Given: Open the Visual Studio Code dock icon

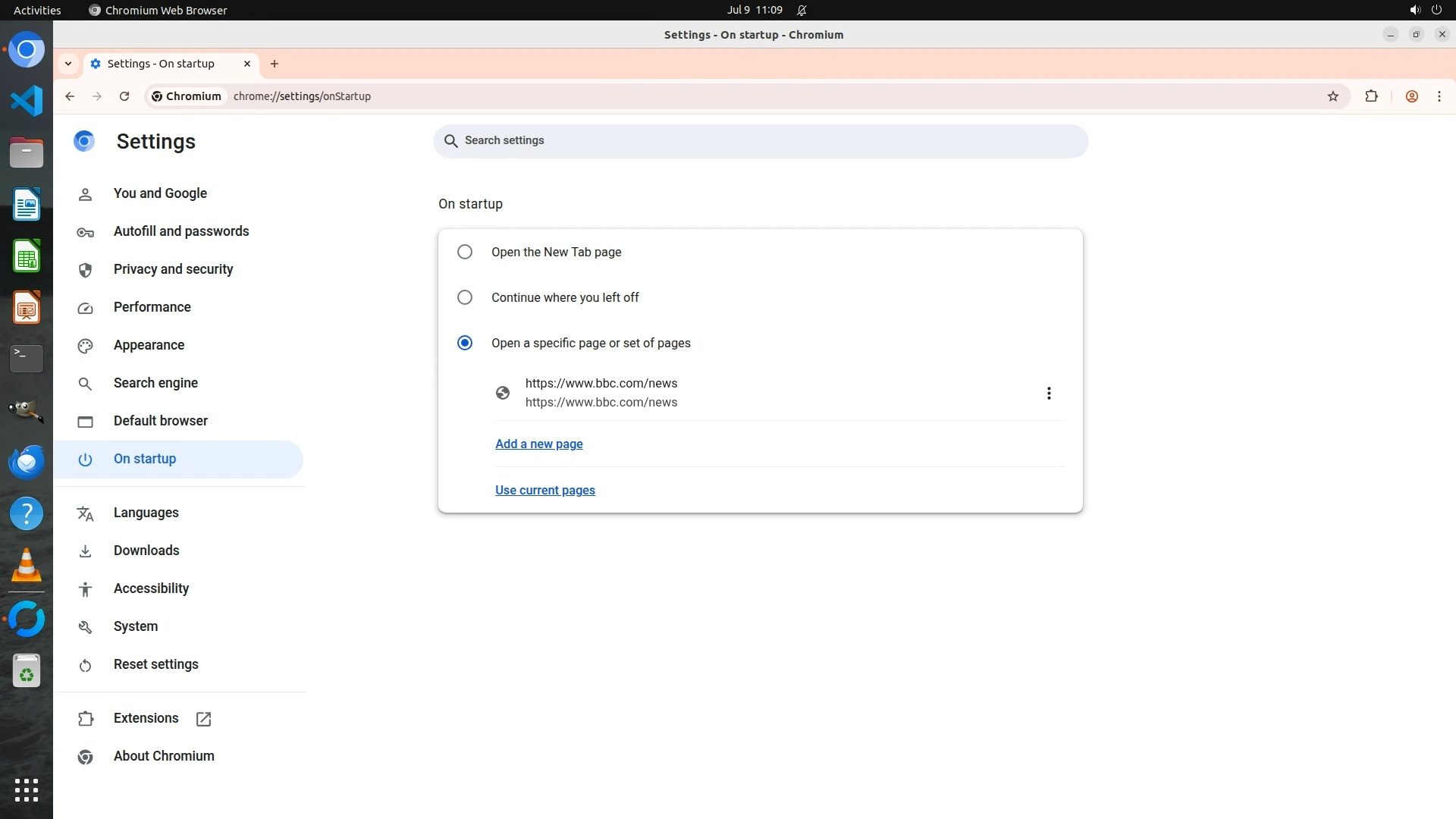Looking at the screenshot, I should coord(27,102).
